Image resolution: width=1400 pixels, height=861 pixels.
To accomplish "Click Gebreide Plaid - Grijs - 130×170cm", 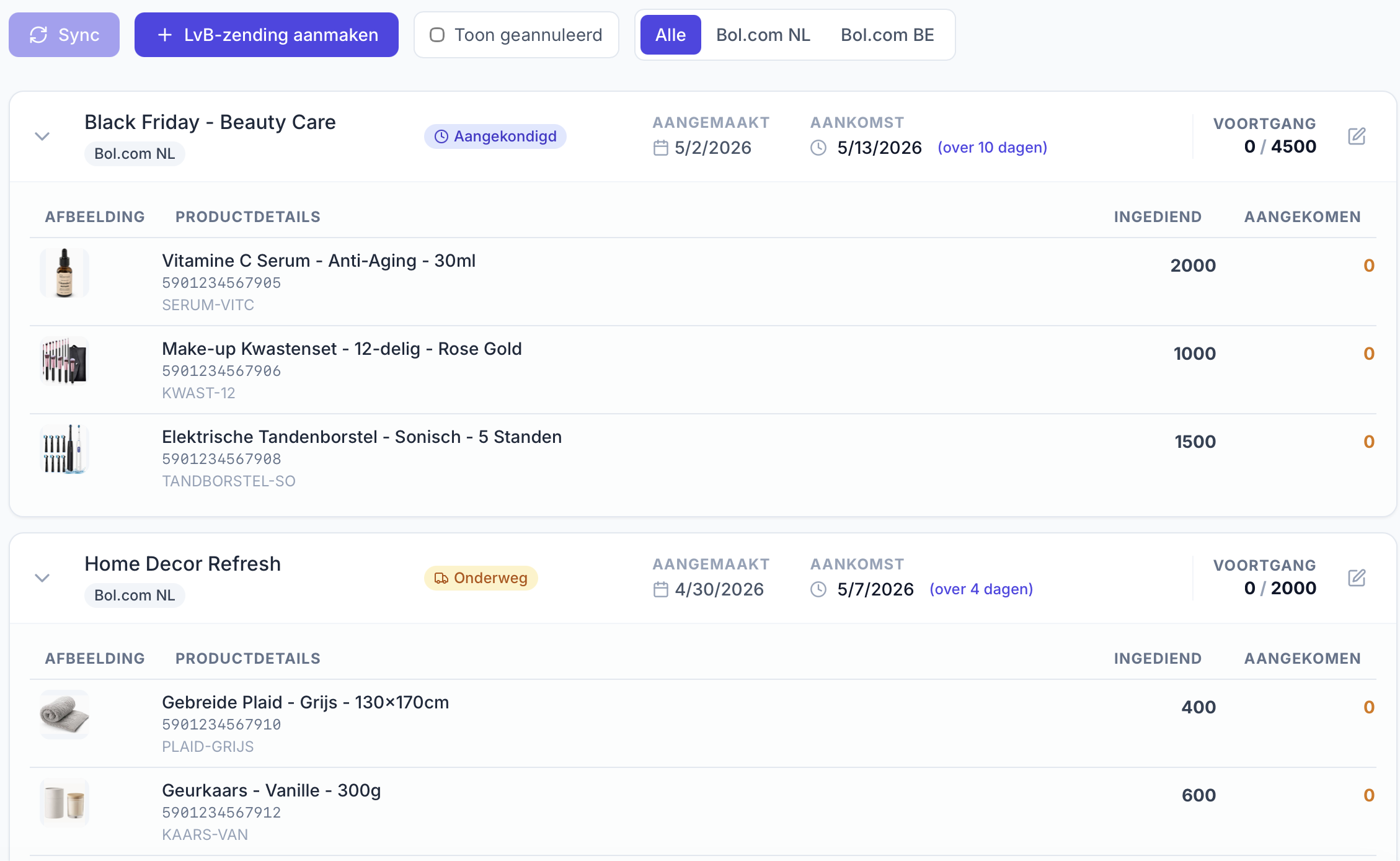I will (306, 702).
